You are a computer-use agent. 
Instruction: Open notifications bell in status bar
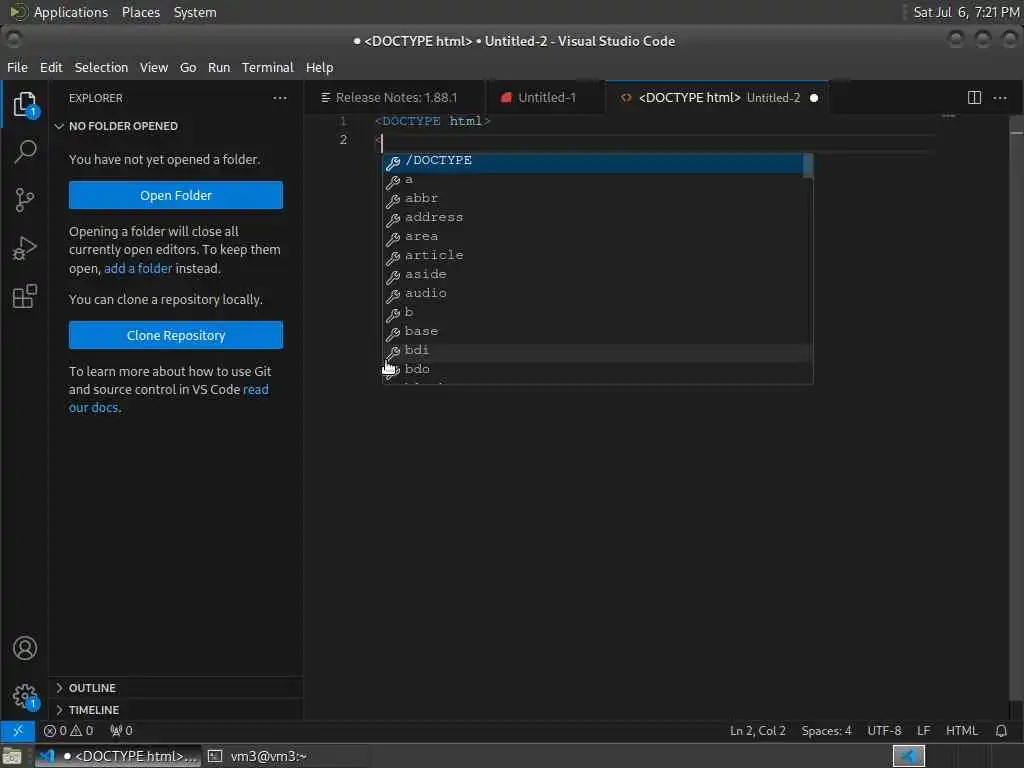pos(1001,731)
